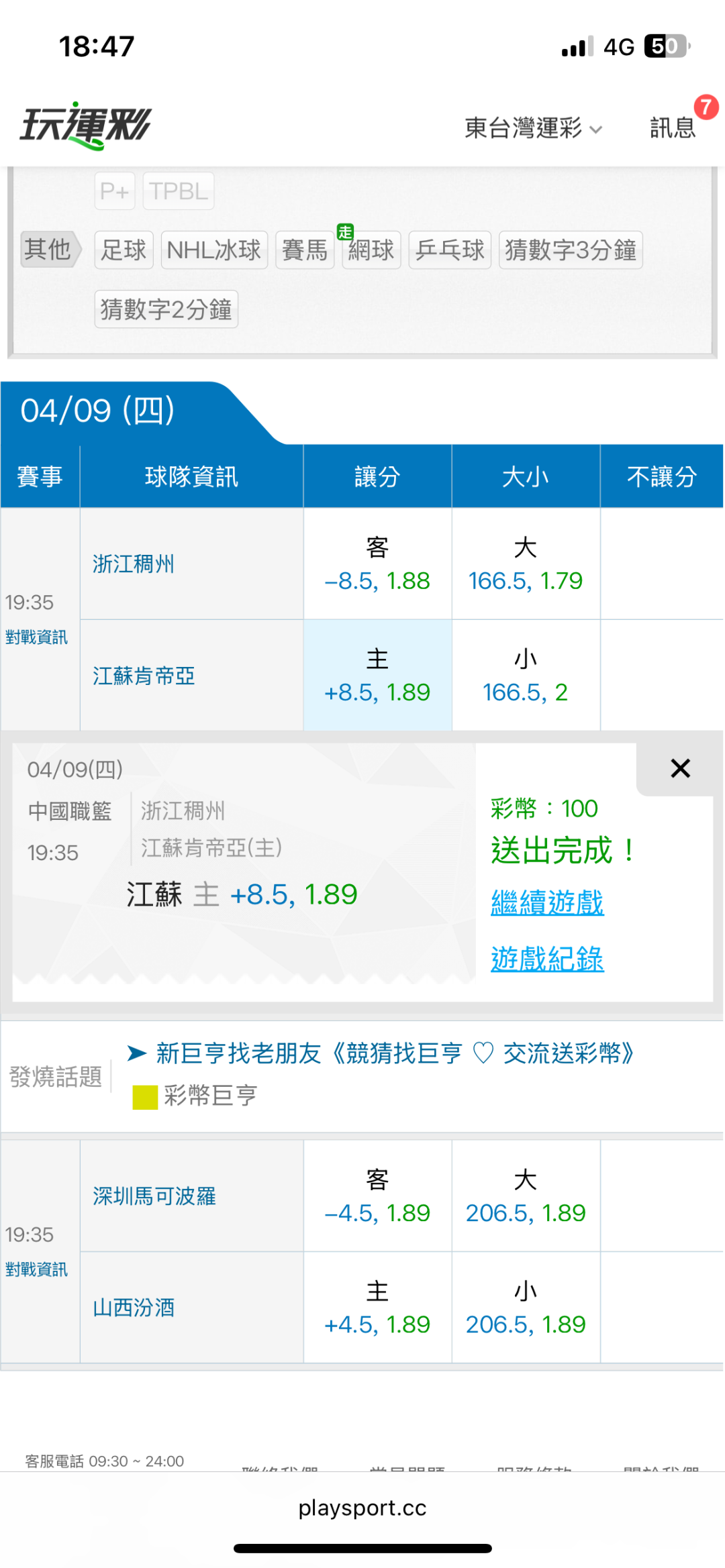The width and height of the screenshot is (725, 1568).
Task: Open the 遊戲紀錄 link
Action: (x=547, y=959)
